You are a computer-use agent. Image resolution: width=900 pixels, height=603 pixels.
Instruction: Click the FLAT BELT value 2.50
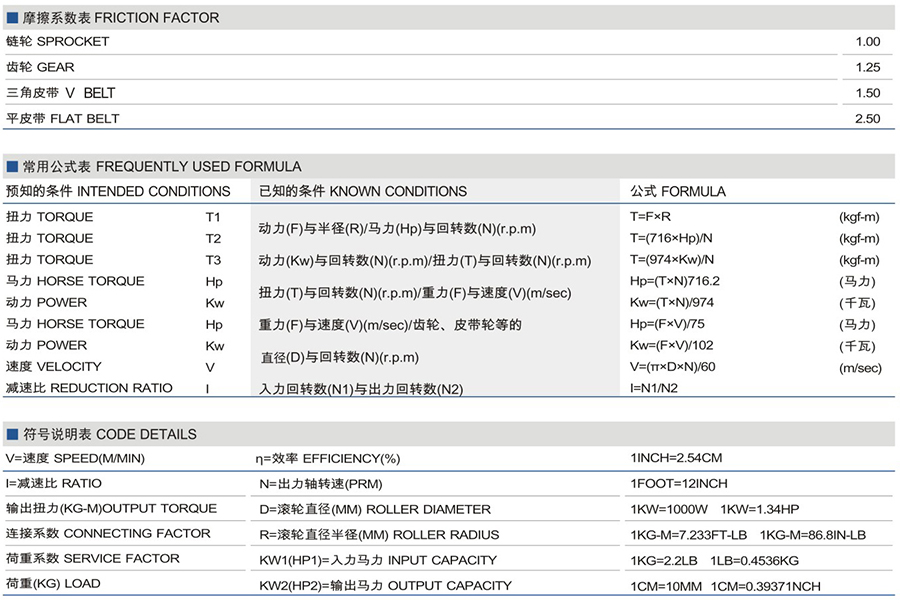click(x=867, y=119)
